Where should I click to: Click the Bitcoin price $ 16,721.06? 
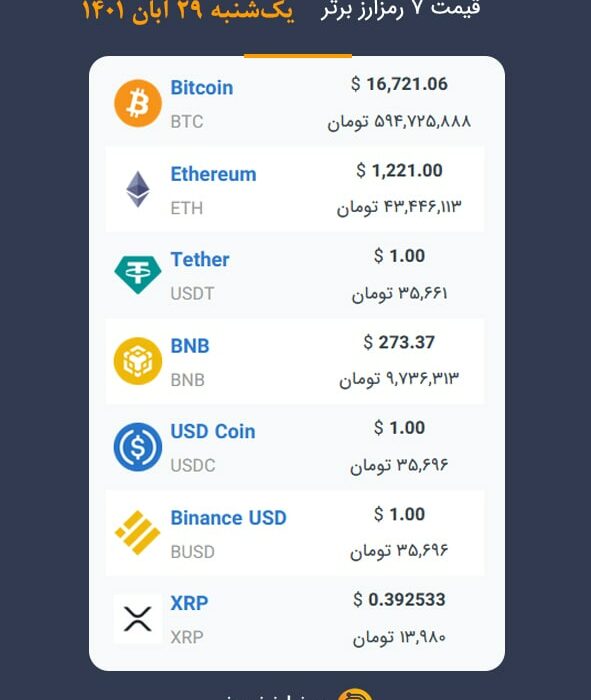click(400, 84)
